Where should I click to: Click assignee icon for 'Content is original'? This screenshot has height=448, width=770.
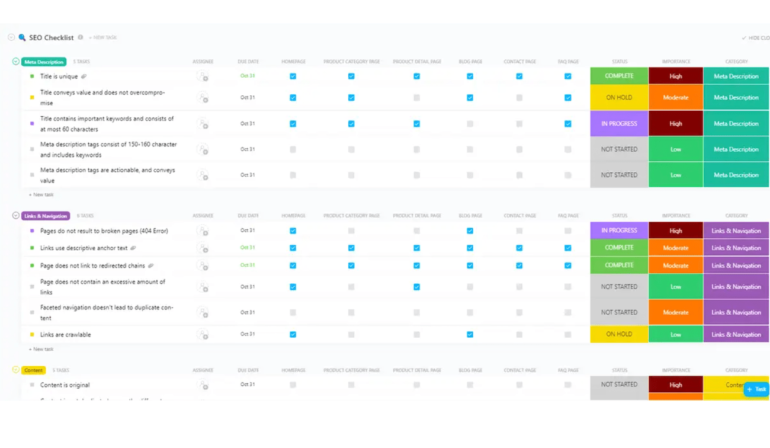(204, 385)
